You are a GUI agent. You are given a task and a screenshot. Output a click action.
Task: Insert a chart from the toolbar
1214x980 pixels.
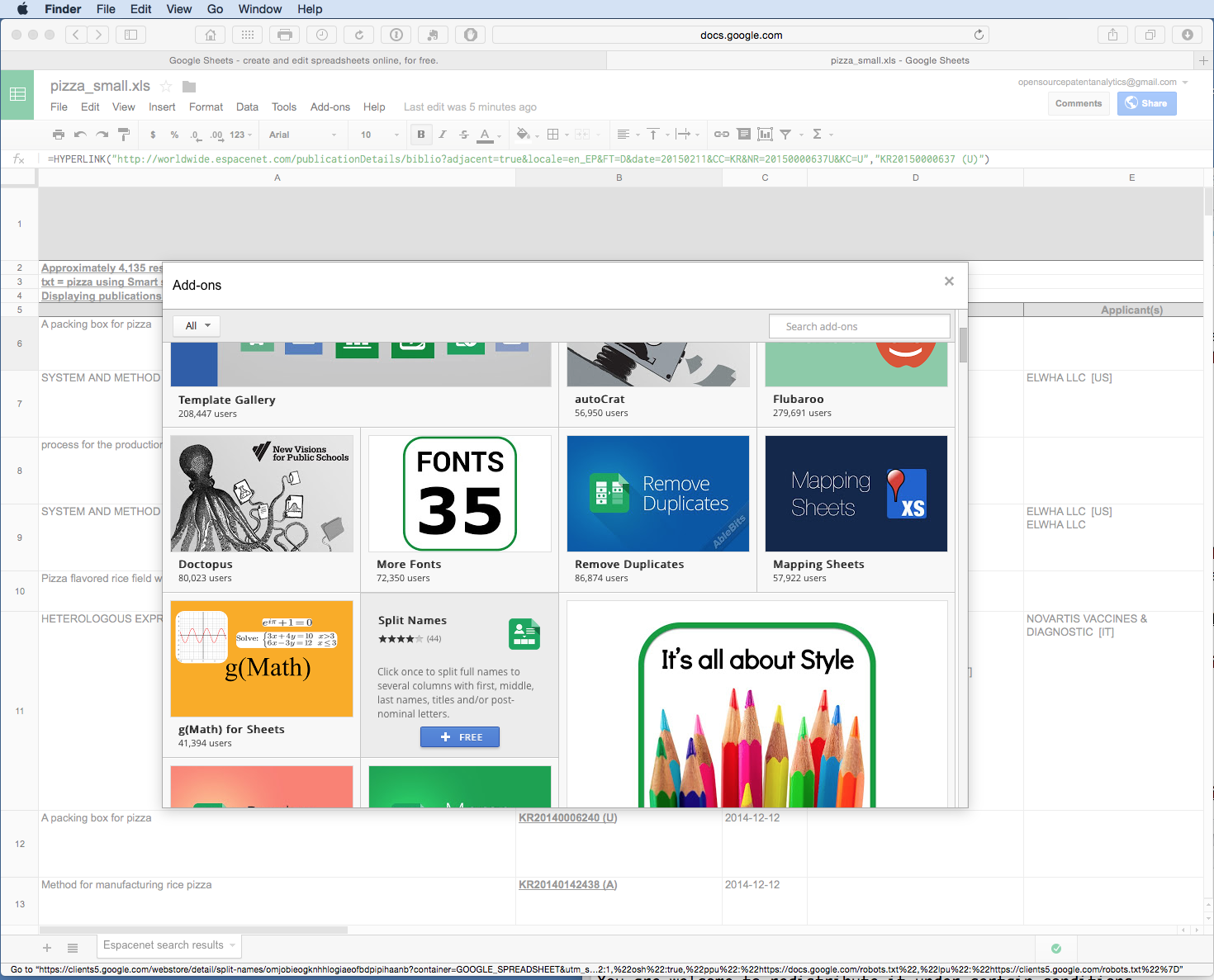pyautogui.click(x=766, y=135)
